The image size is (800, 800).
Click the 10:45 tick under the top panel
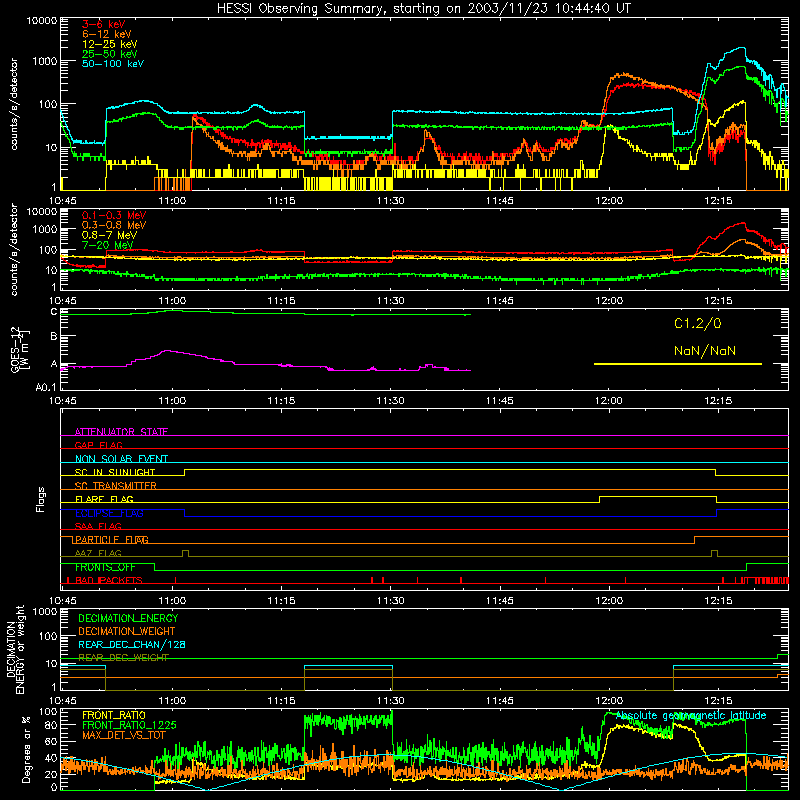tap(62, 201)
